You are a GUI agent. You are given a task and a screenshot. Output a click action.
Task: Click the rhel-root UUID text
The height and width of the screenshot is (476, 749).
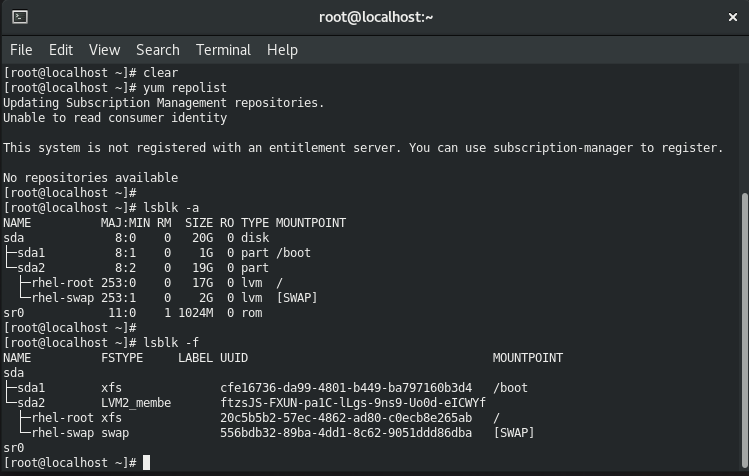coord(346,418)
